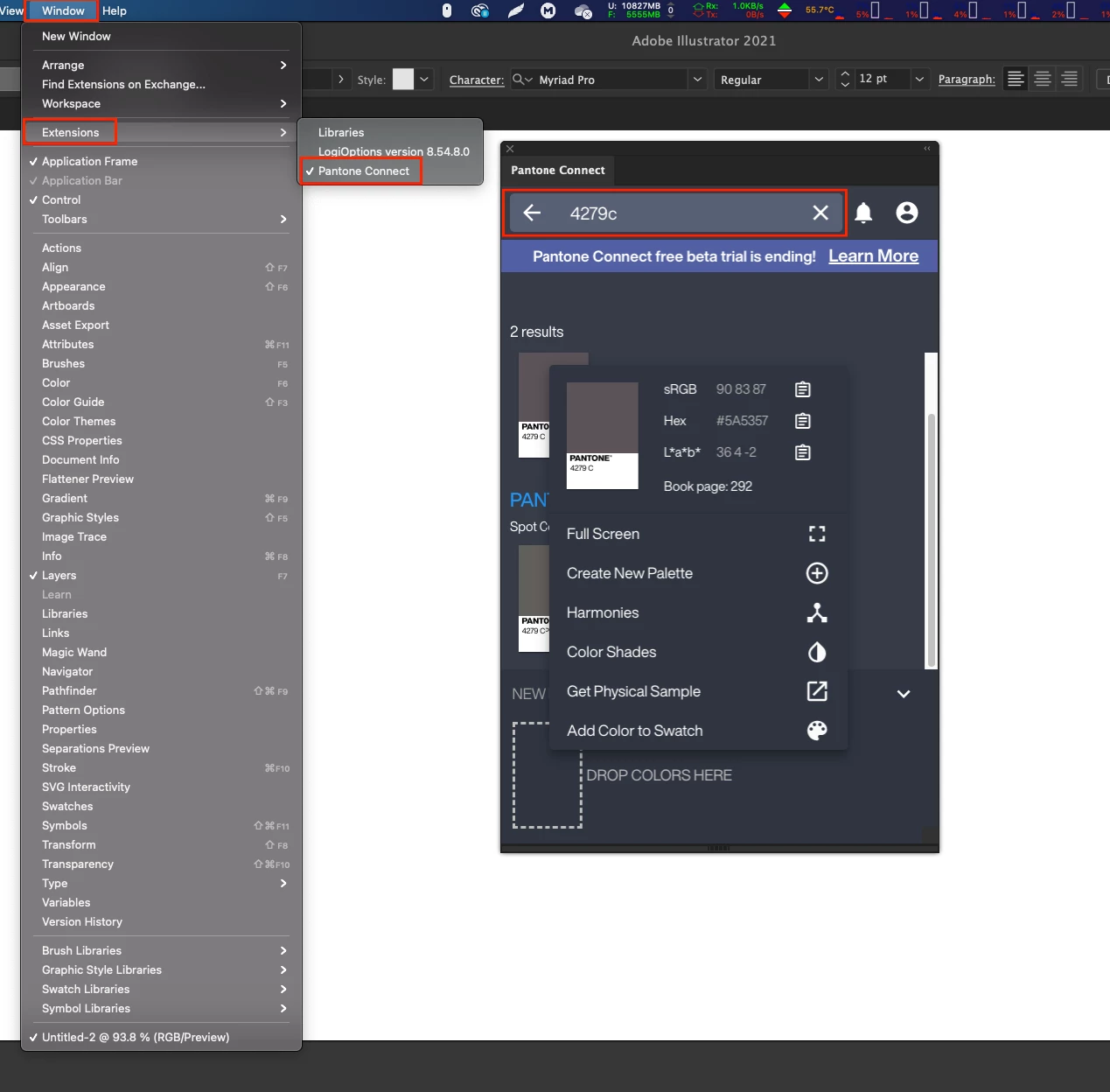Clear the 4279c search text
The height and width of the screenshot is (1092, 1110).
coord(820,213)
